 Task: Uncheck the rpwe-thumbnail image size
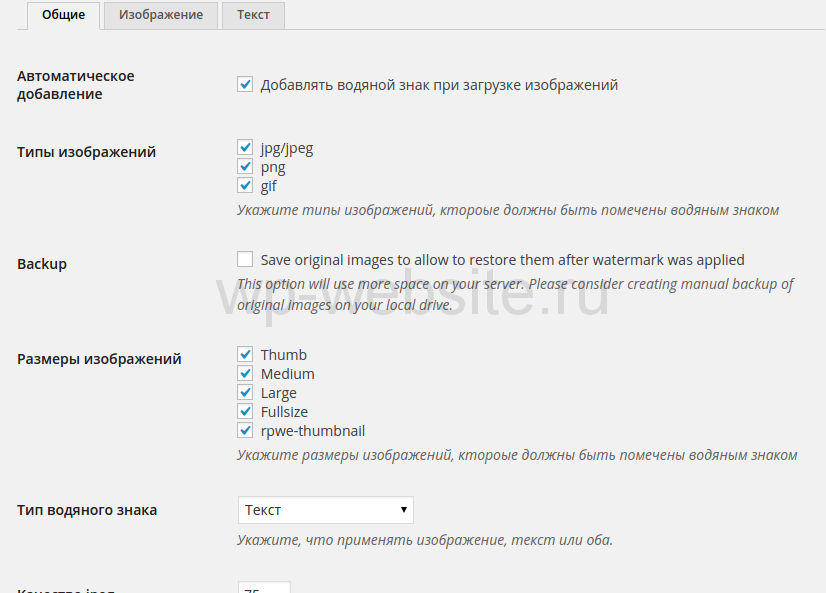tap(245, 431)
